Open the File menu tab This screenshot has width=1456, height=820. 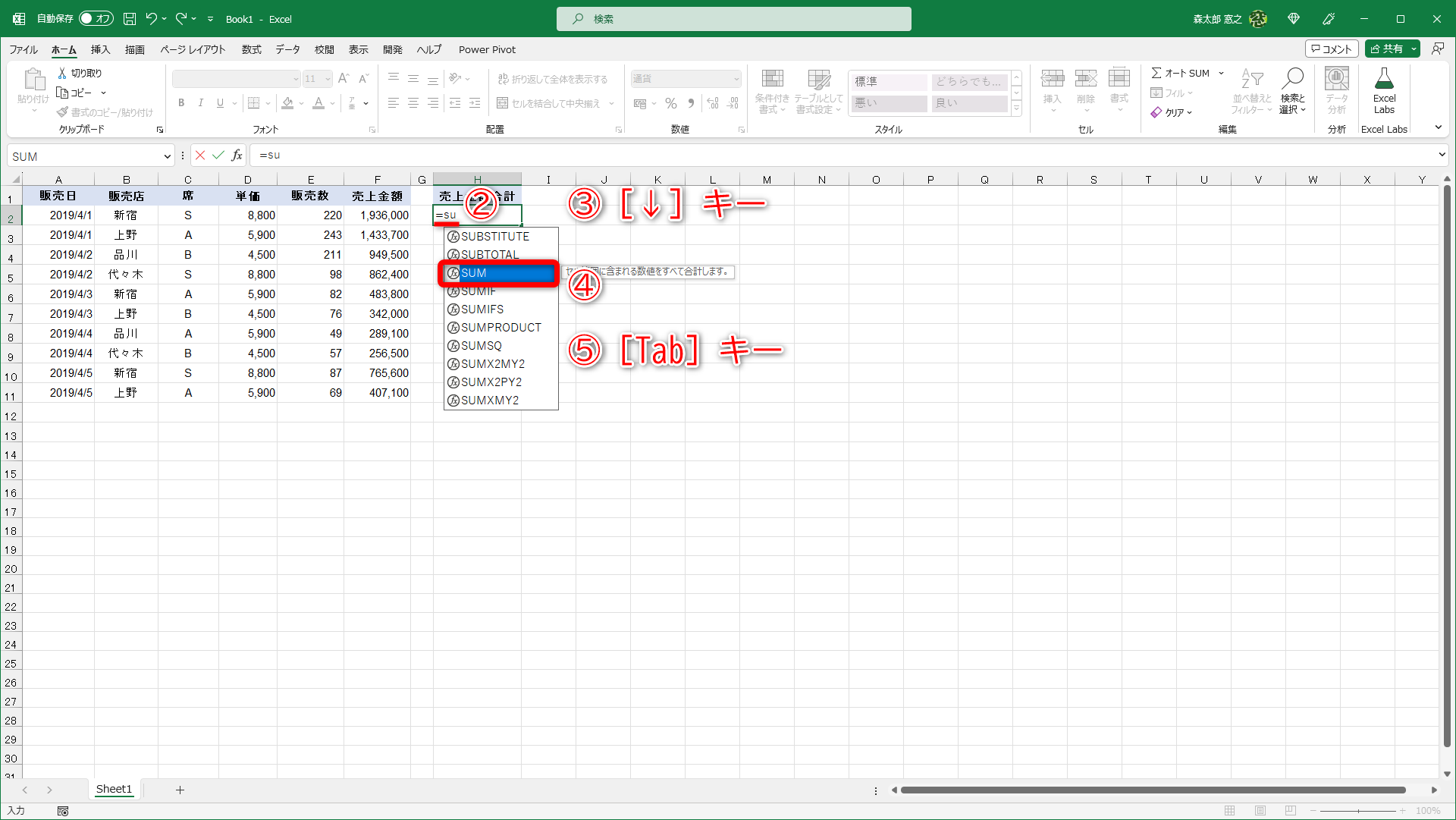(24, 49)
